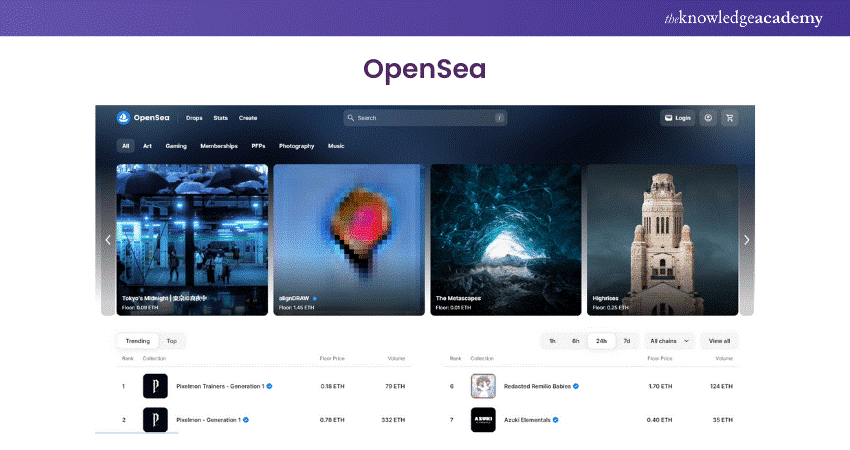Select the 7d time range
Image resolution: width=850 pixels, height=450 pixels.
point(627,341)
